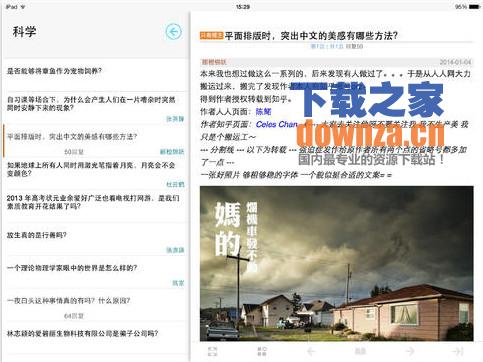Tap author name under 放生 question
483x362 pixels.
tap(175, 250)
